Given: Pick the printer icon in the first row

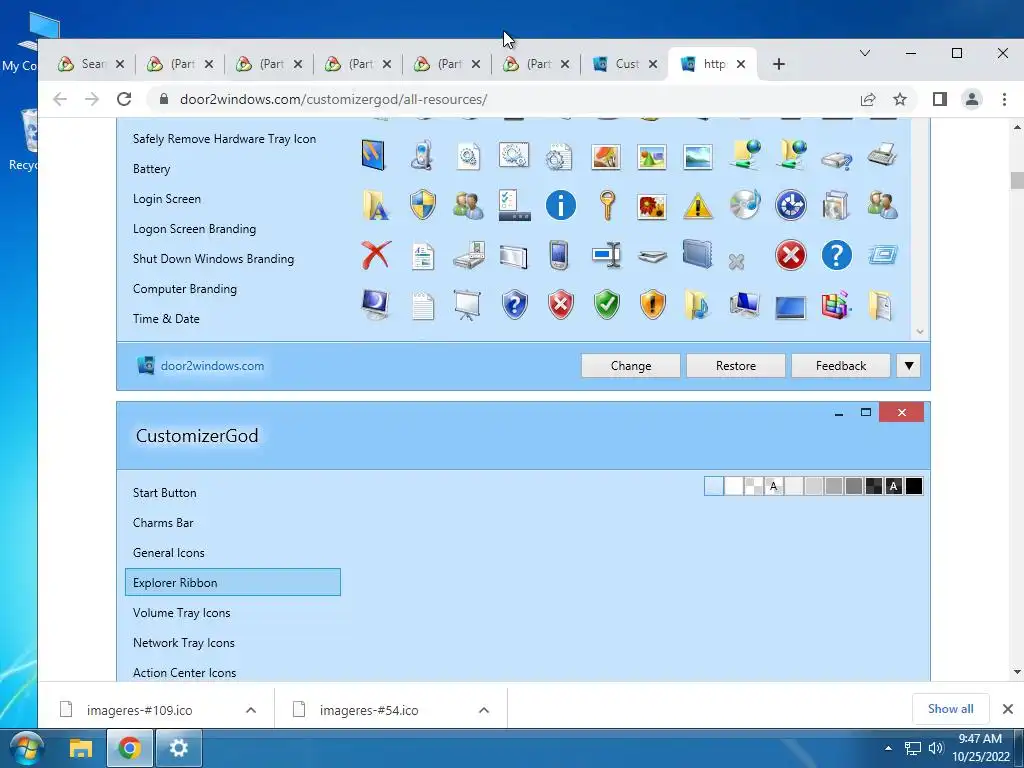Looking at the screenshot, I should point(882,155).
